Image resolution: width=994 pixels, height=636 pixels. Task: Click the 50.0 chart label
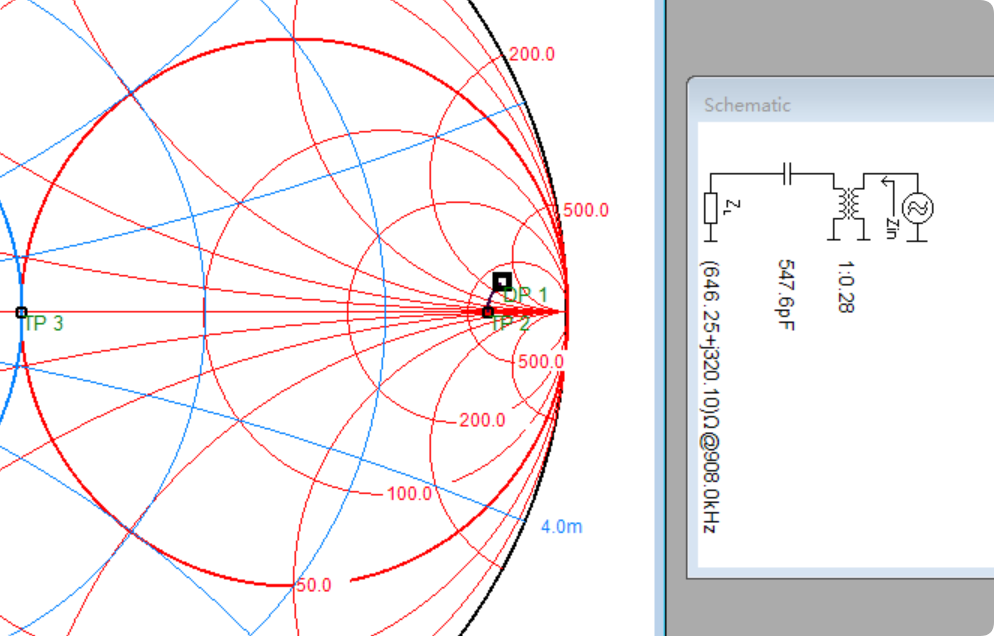pos(313,585)
